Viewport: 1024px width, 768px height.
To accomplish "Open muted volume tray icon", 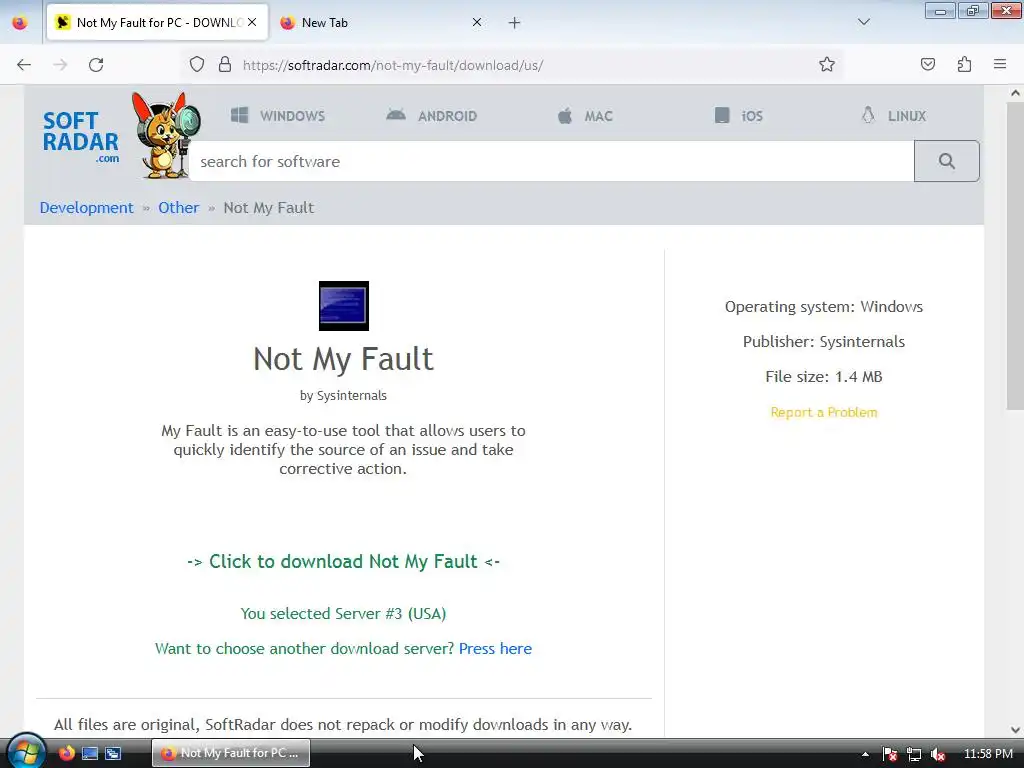I will tap(938, 754).
